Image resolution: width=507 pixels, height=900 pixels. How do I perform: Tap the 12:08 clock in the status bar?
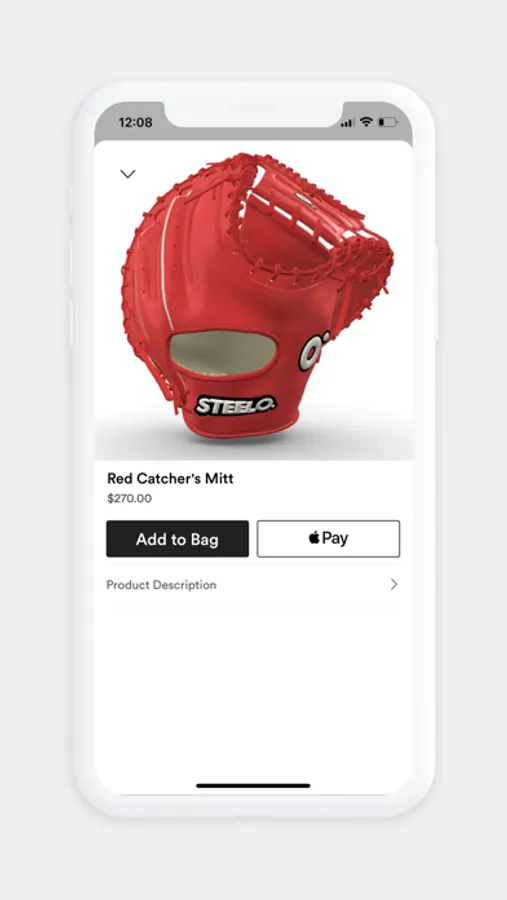coord(136,122)
